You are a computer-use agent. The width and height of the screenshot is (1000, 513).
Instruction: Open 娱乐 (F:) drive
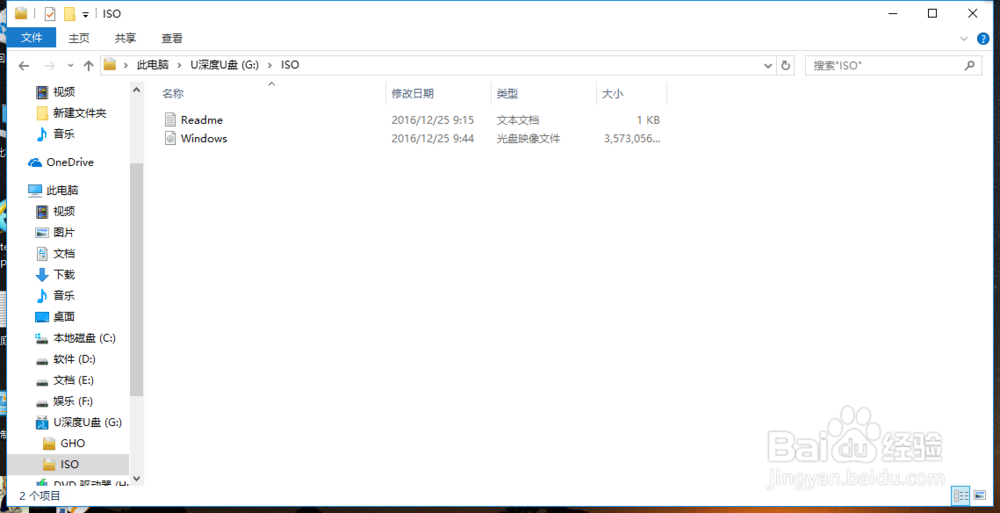point(73,401)
